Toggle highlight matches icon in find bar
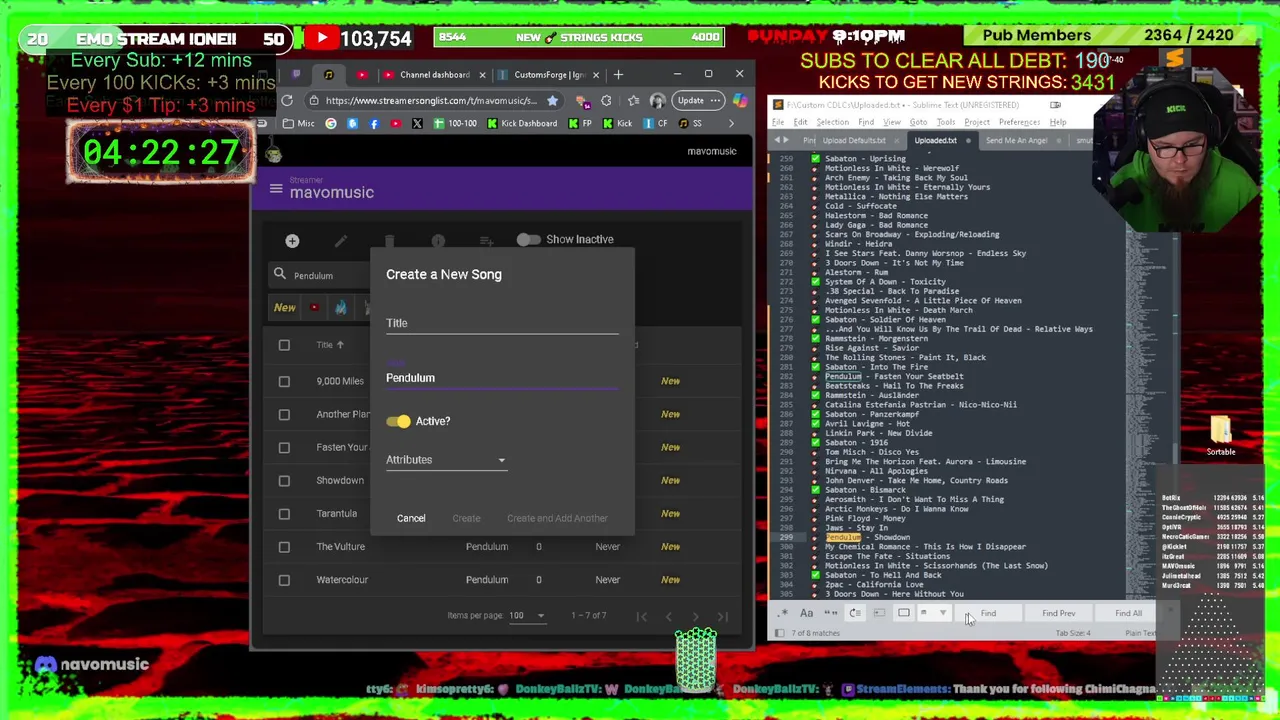Viewport: 1280px width, 720px height. coord(903,613)
